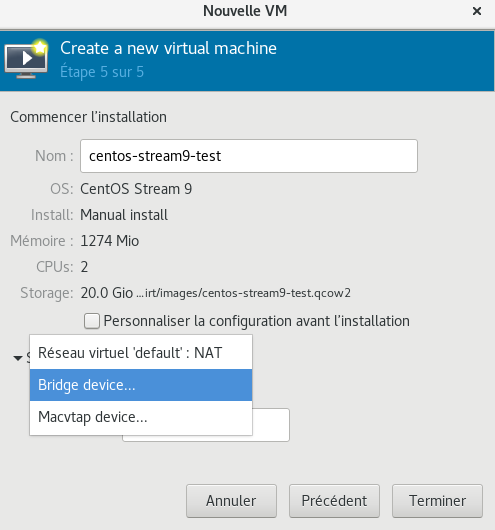This screenshot has width=495, height=530.
Task: Click the CentOS Stream 9 OS value
Action: tap(136, 189)
